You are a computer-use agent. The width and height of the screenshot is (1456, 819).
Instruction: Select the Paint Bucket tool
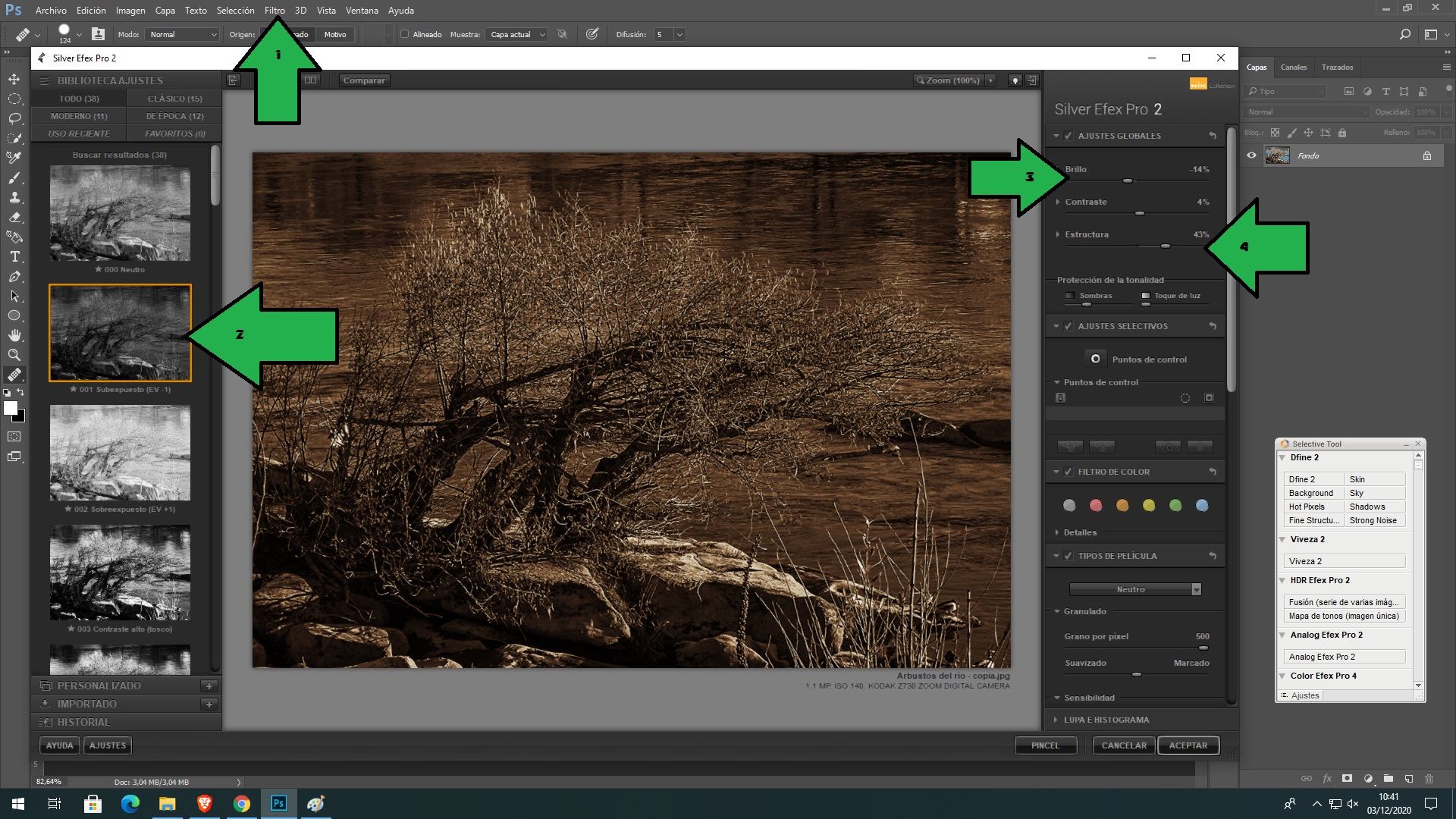[14, 237]
